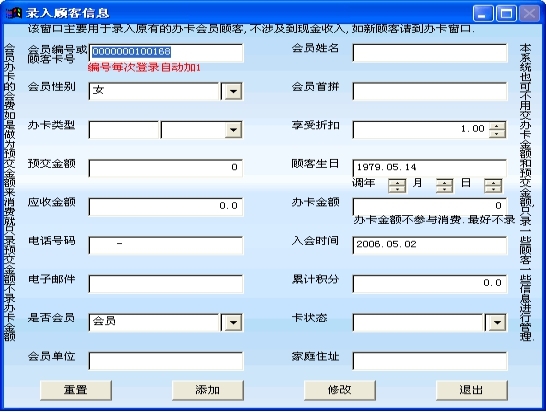Screen dimensions: 546x412
Task: Open the 会员性别 dropdown arrow
Action: [233, 92]
